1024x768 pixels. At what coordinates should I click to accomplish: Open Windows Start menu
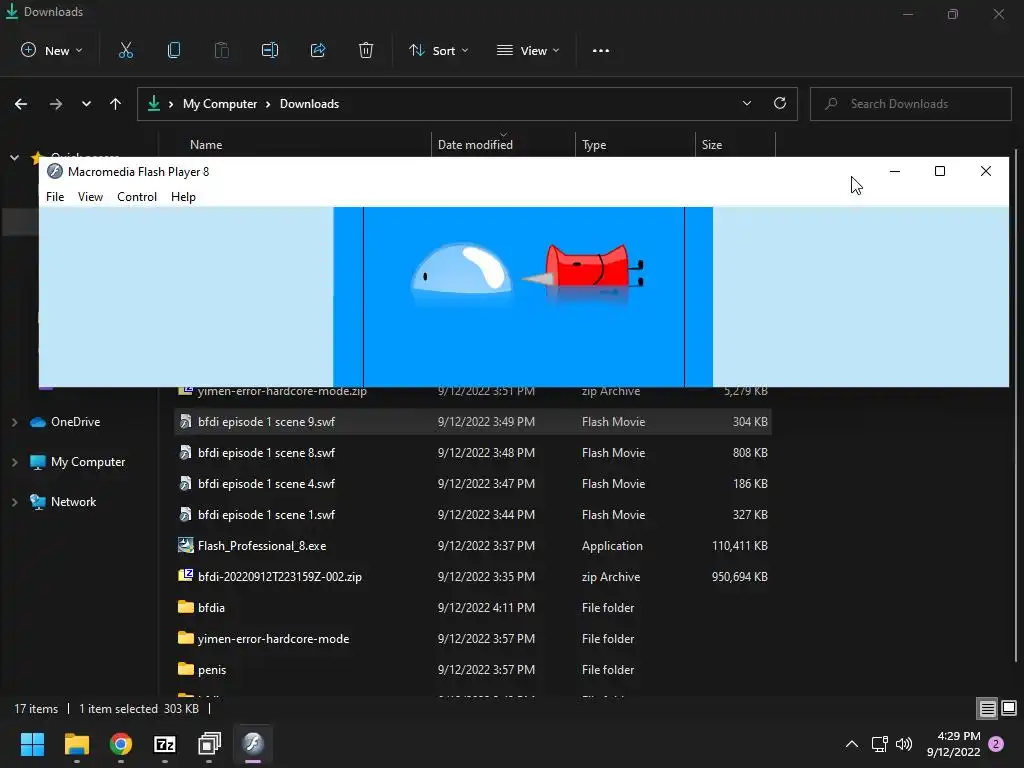pos(32,744)
